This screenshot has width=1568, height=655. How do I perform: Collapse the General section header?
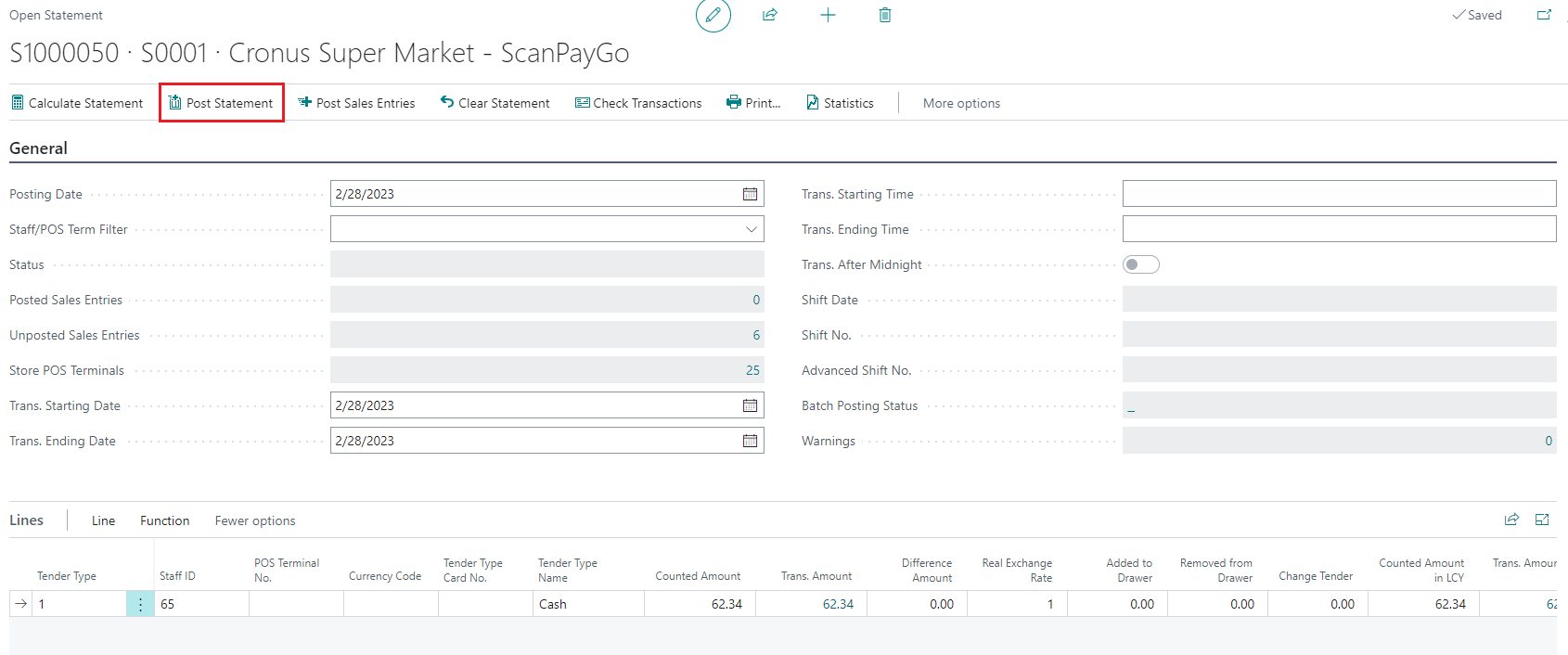click(x=39, y=148)
